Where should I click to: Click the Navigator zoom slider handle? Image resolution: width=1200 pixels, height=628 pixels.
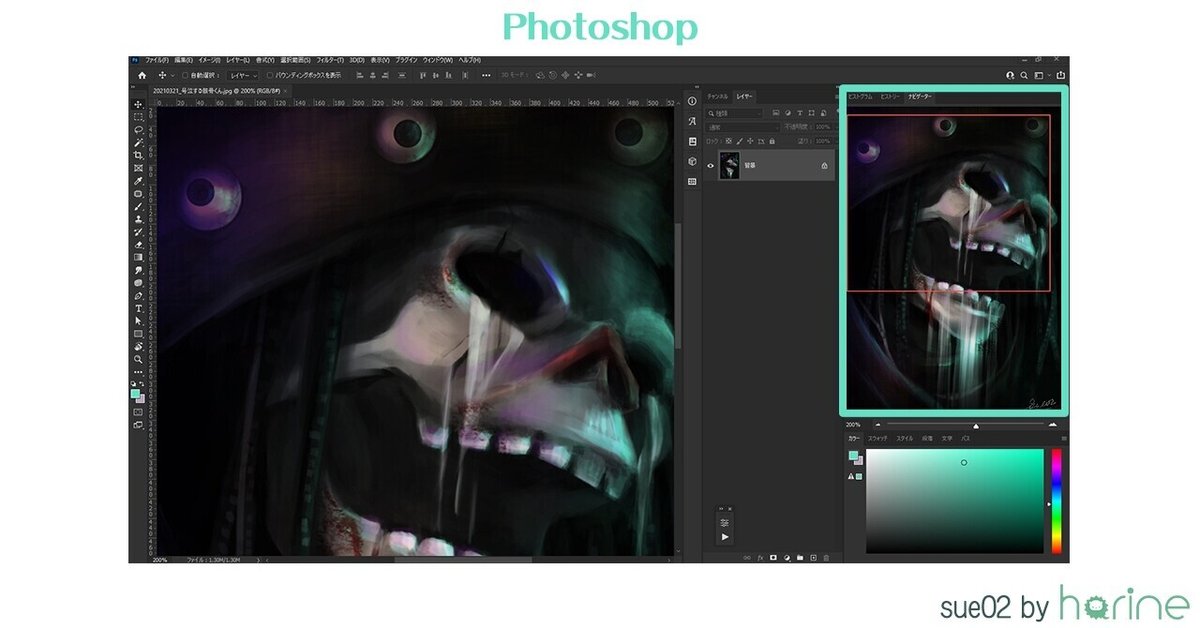(976, 426)
